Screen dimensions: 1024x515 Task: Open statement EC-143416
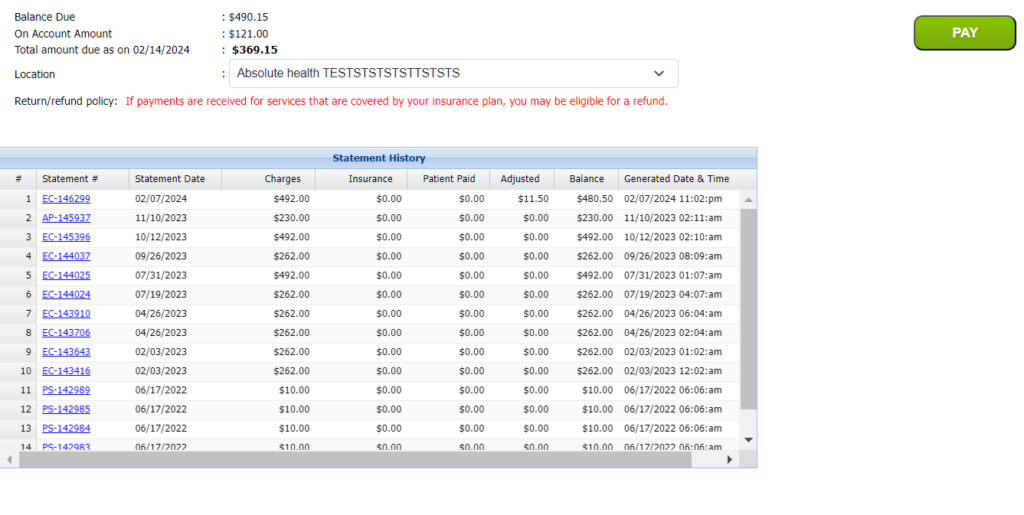[x=66, y=371]
